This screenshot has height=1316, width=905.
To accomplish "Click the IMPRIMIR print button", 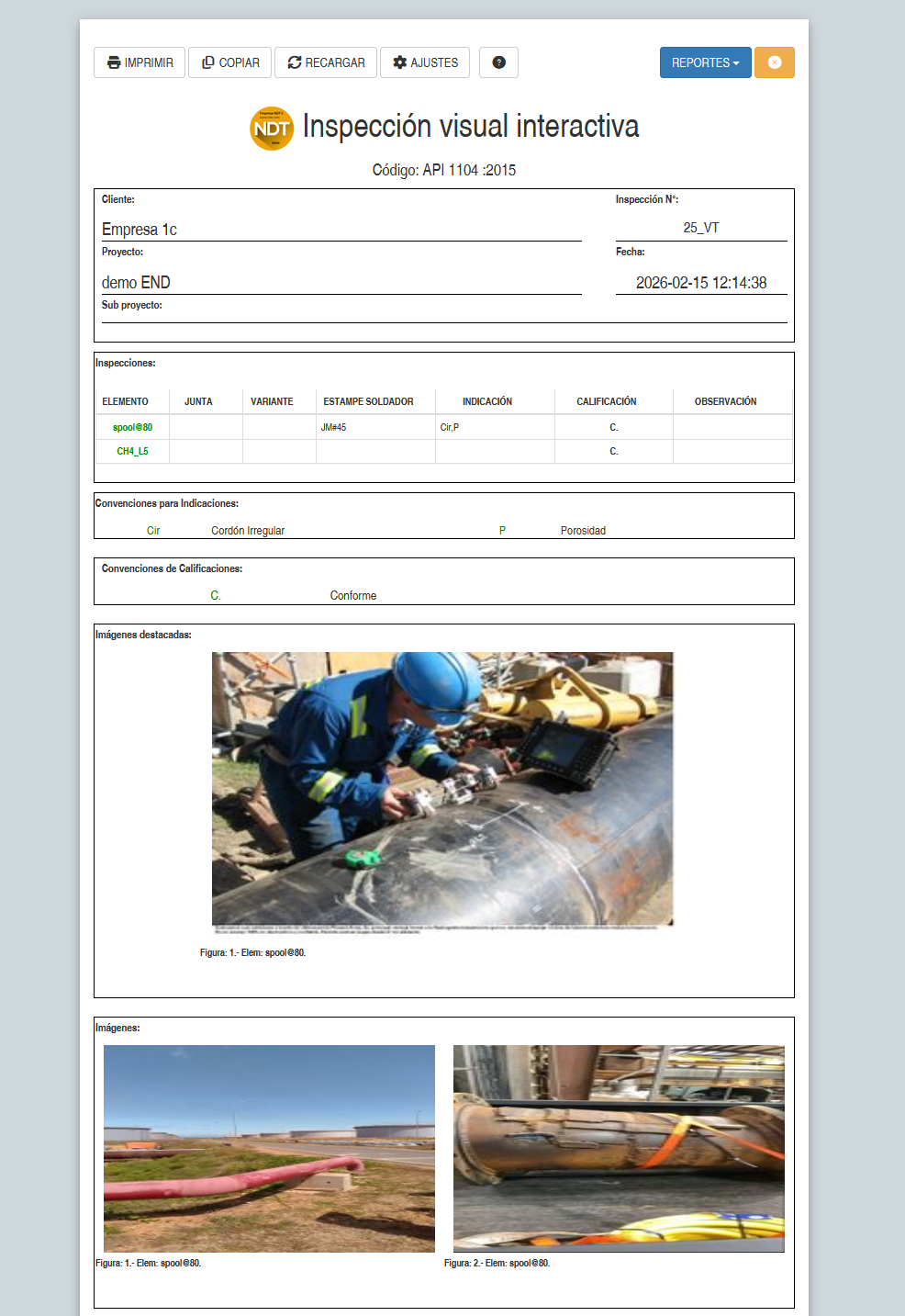I will tap(140, 62).
